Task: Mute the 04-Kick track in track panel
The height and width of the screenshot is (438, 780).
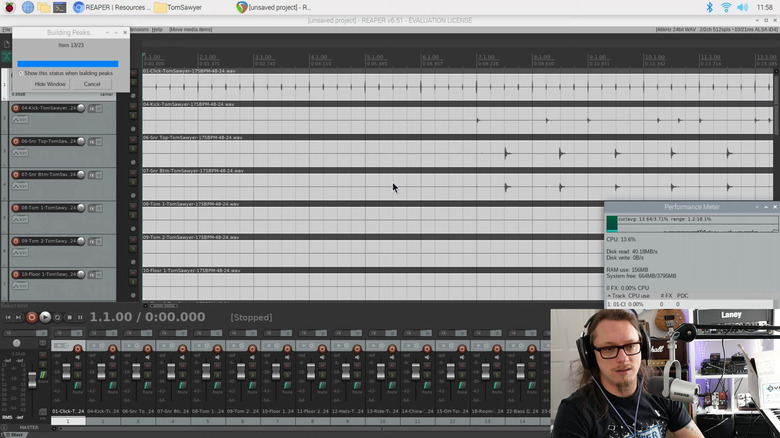Action: coord(133,107)
